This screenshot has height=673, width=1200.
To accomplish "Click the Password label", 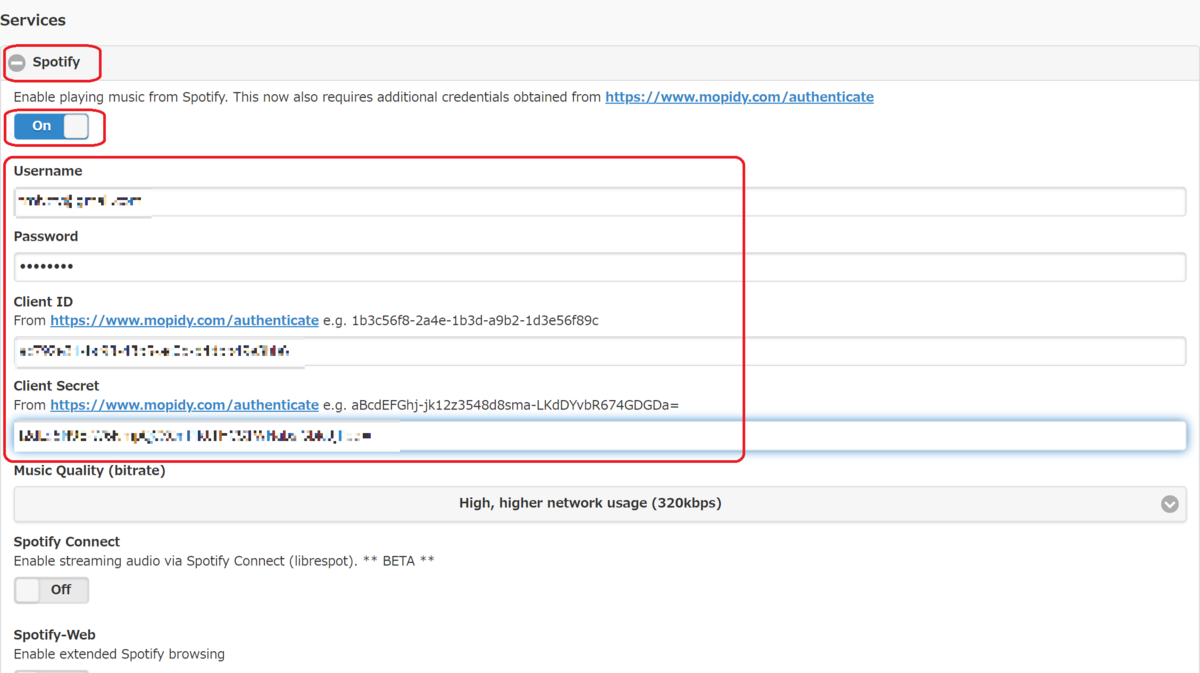I will coord(46,237).
